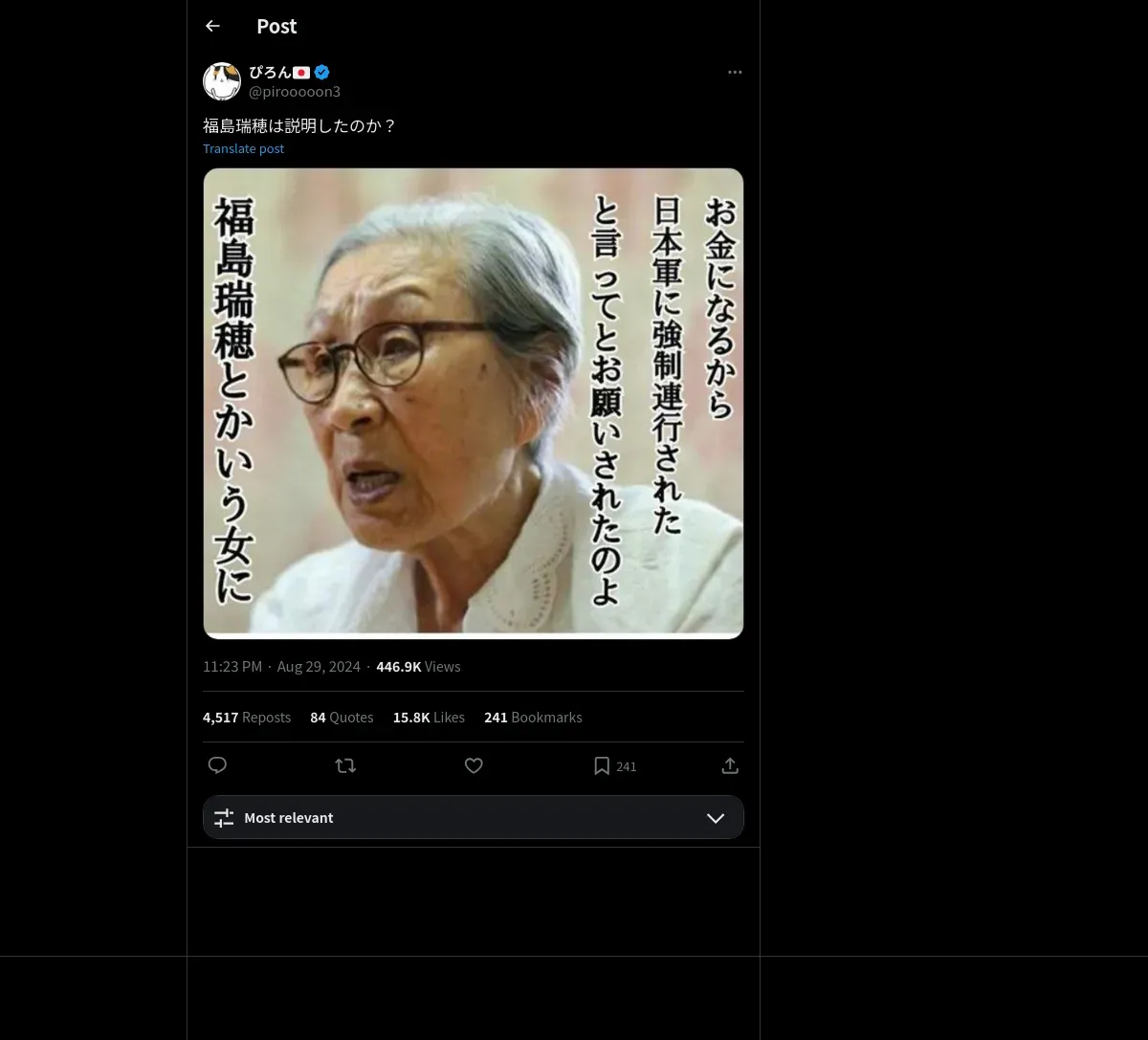The image size is (1148, 1040).
Task: Open the post's attached image
Action: click(x=474, y=403)
